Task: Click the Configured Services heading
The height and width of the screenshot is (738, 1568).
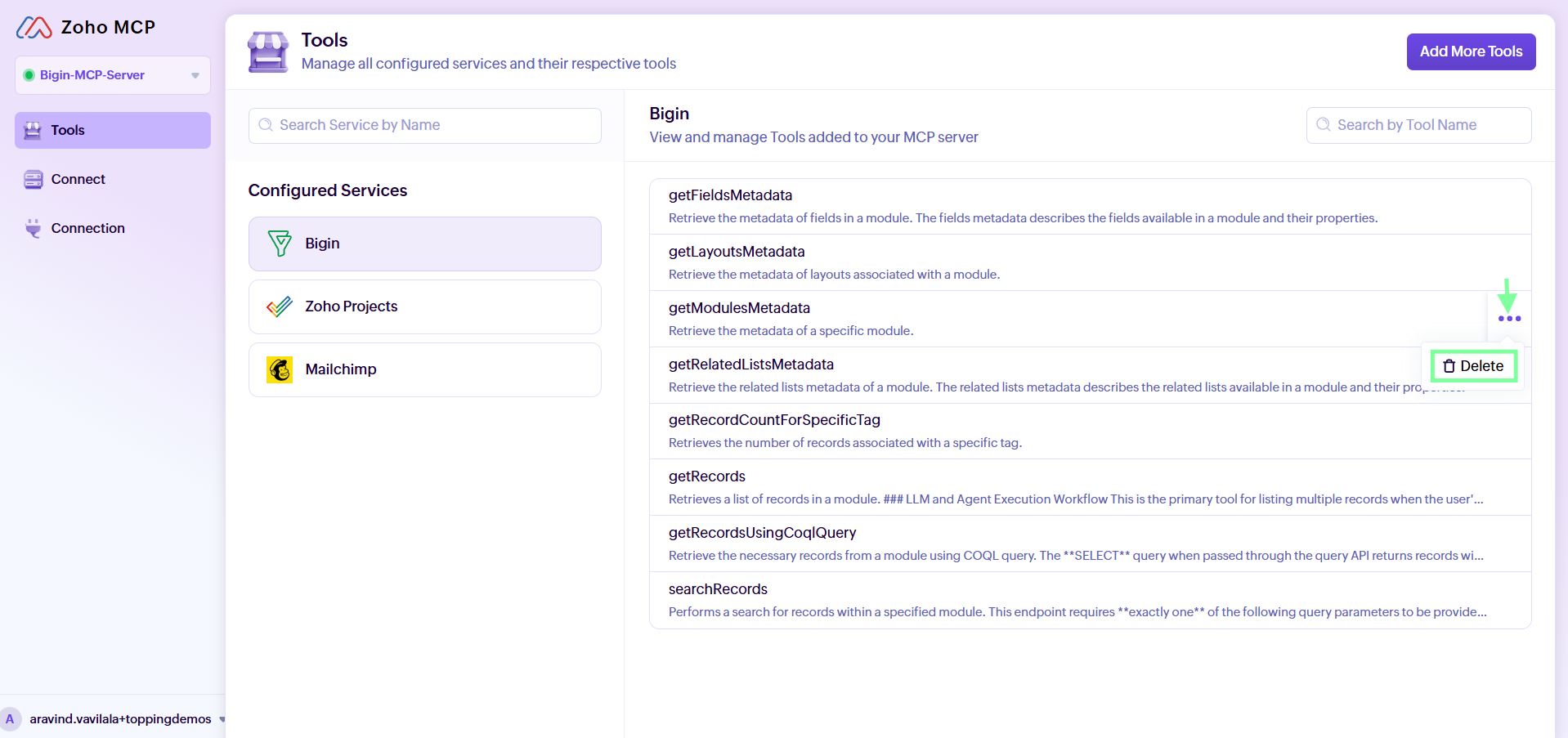Action: (328, 190)
